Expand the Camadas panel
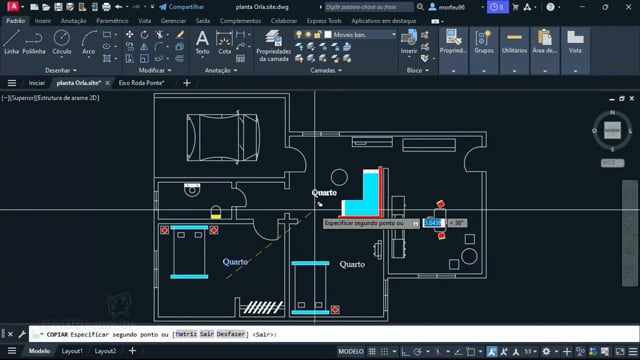The height and width of the screenshot is (360, 640). pyautogui.click(x=326, y=70)
